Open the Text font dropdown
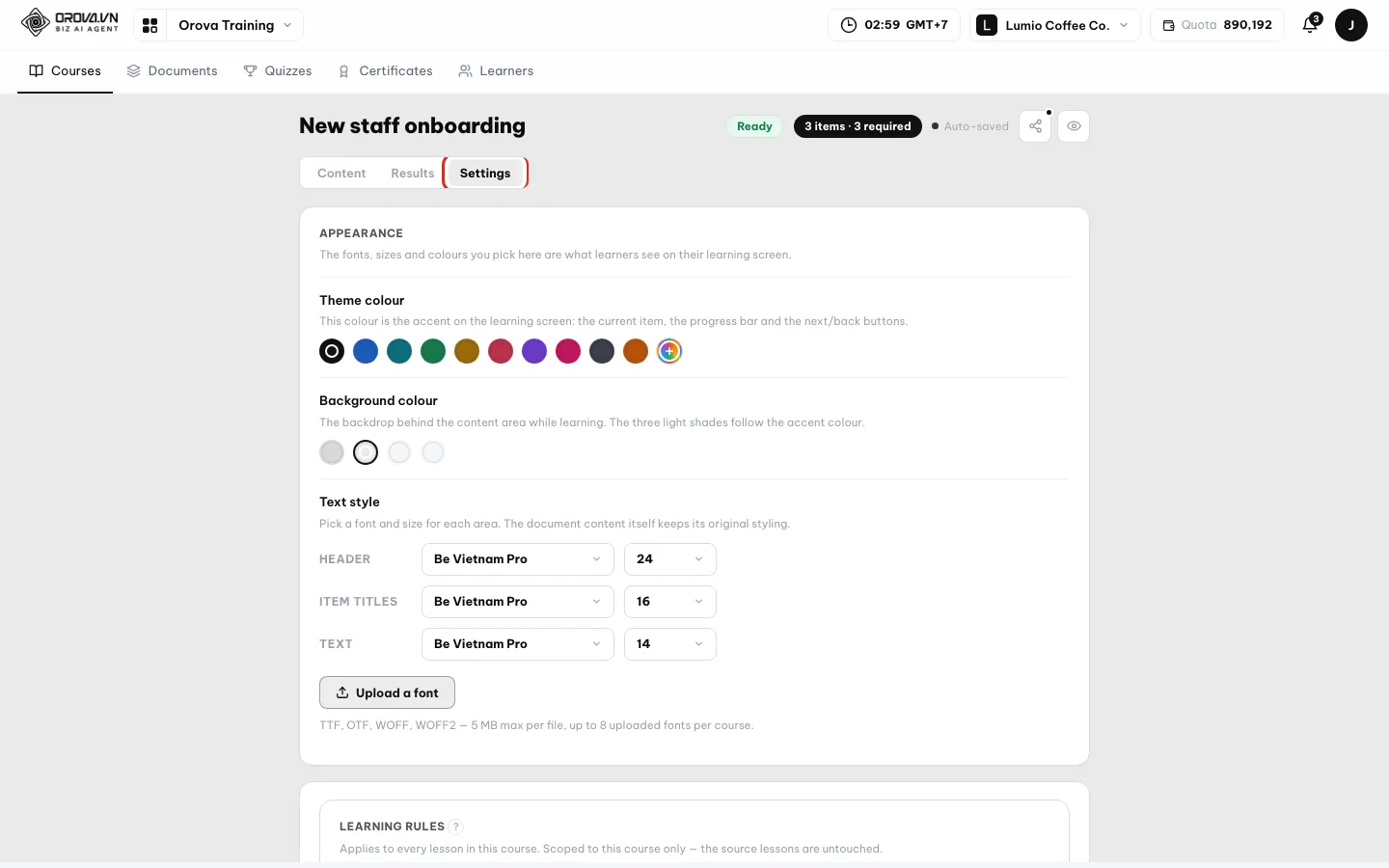1389x868 pixels. (x=518, y=644)
